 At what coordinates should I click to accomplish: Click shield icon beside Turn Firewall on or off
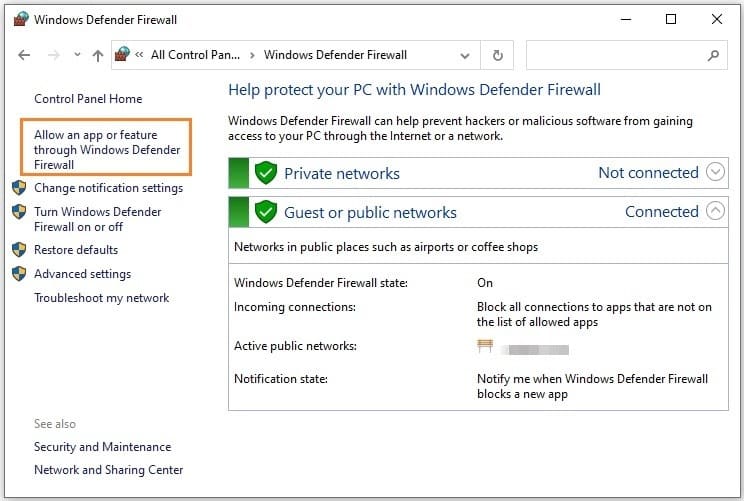[x=19, y=211]
